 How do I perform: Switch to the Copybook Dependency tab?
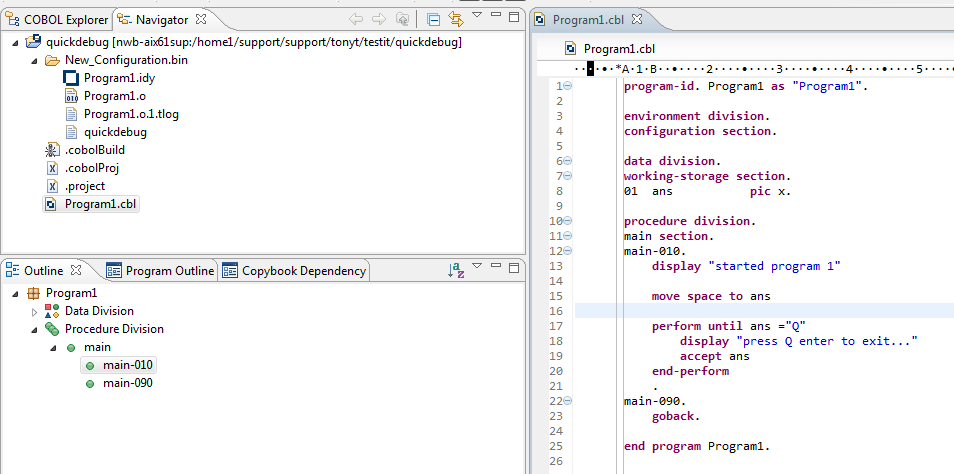tap(295, 271)
